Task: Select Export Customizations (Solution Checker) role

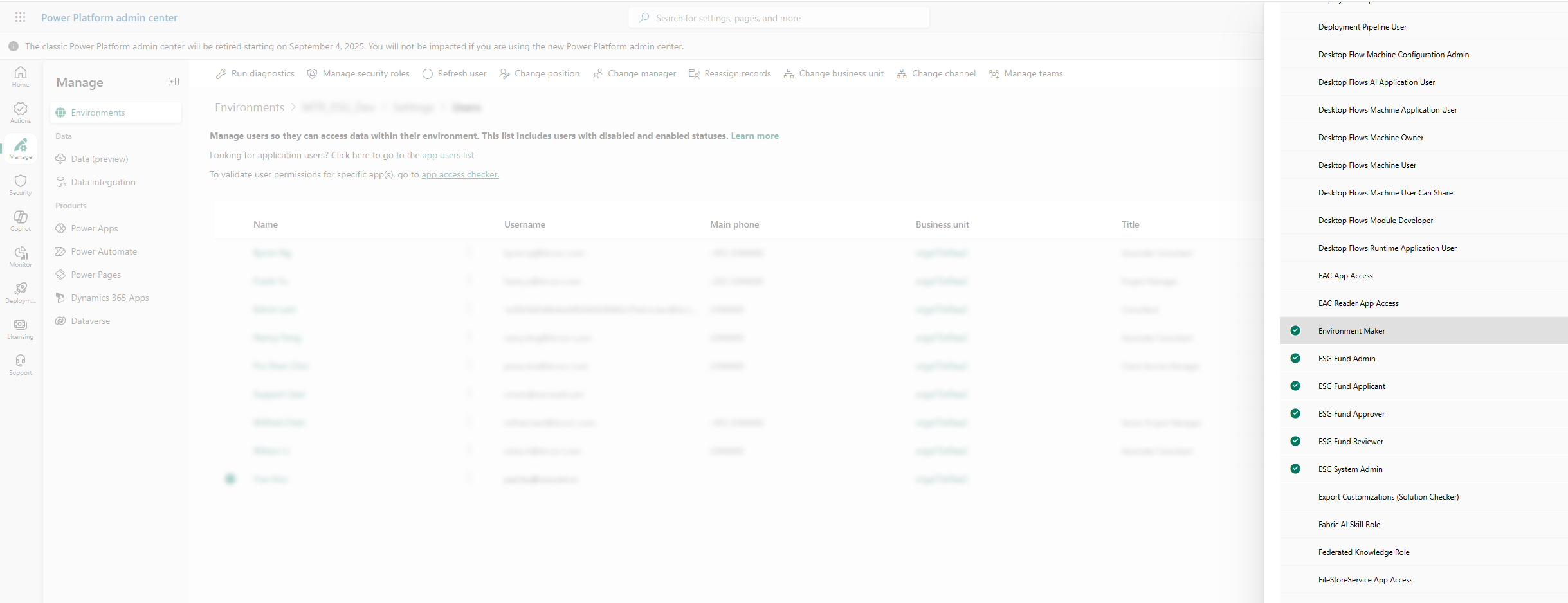Action: coord(1423,497)
